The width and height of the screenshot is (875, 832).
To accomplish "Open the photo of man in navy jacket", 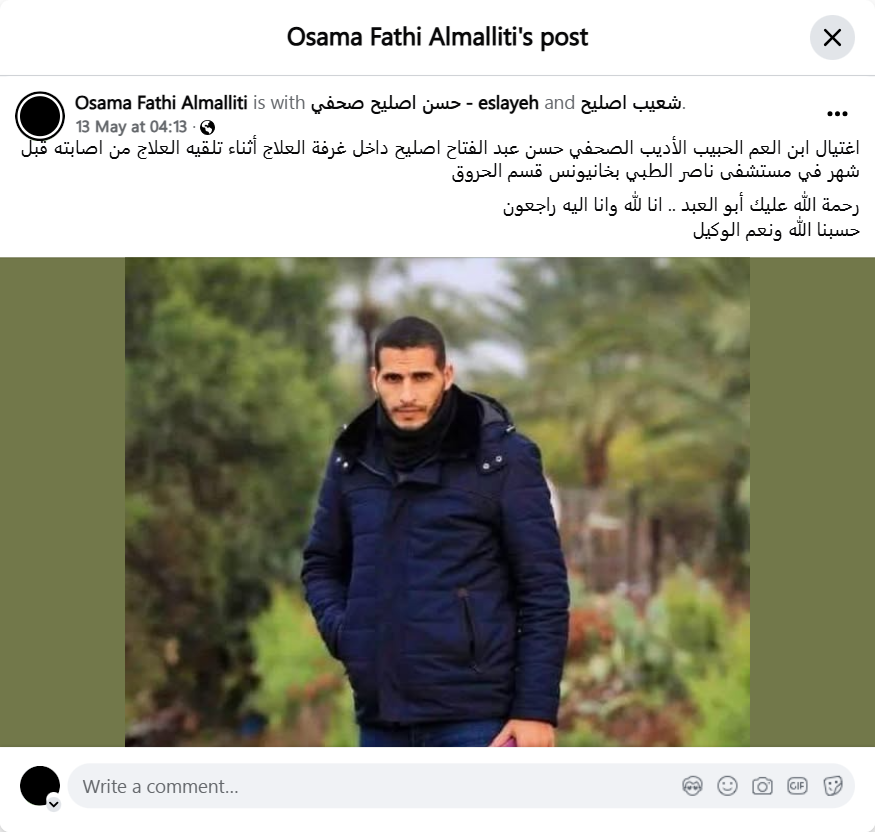I will (437, 502).
